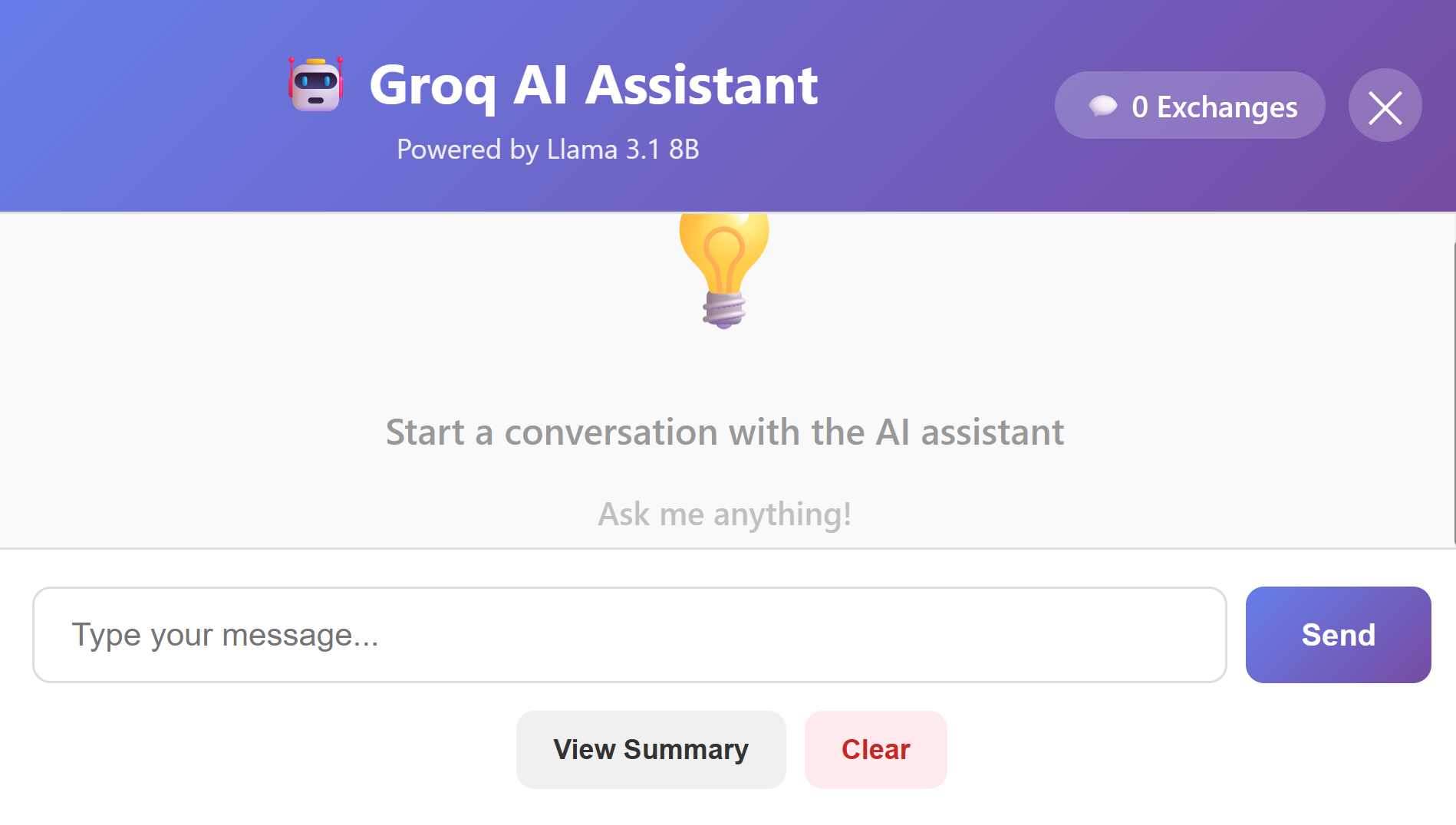This screenshot has width=1456, height=825.
Task: Click the chat area scrollbar at right edge
Action: [1453, 383]
